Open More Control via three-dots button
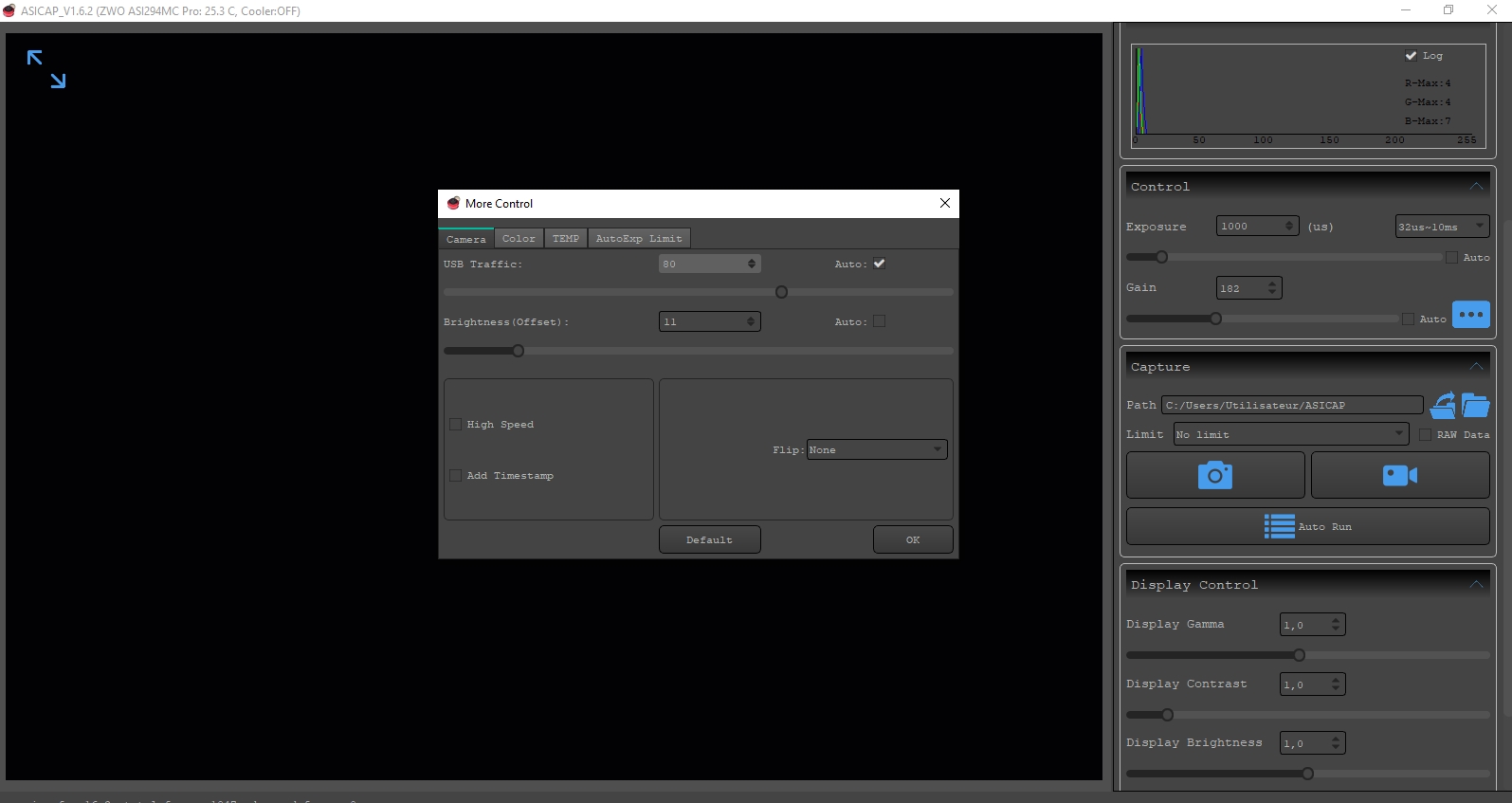 coord(1471,315)
